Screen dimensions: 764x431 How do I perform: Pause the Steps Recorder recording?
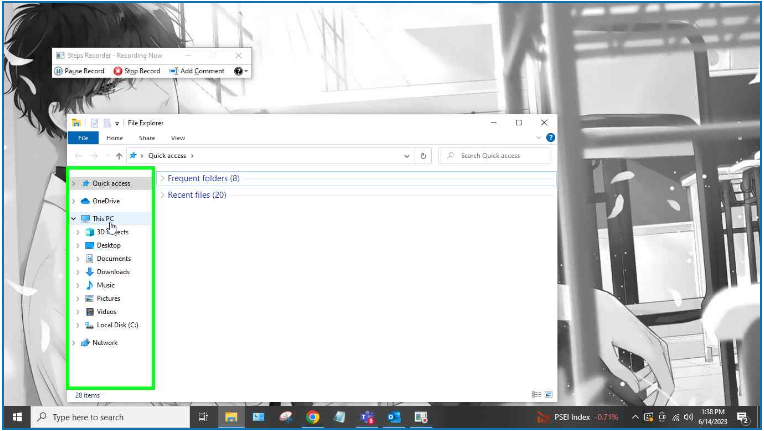click(79, 71)
